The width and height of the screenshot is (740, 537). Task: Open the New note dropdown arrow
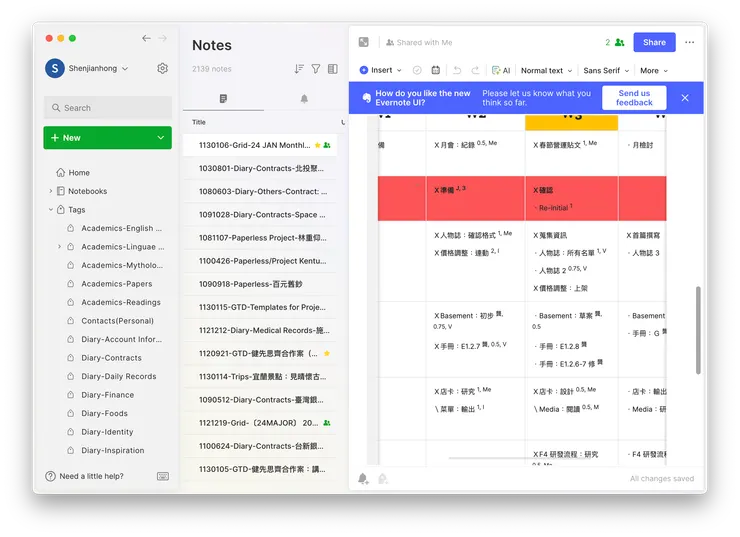tap(160, 138)
